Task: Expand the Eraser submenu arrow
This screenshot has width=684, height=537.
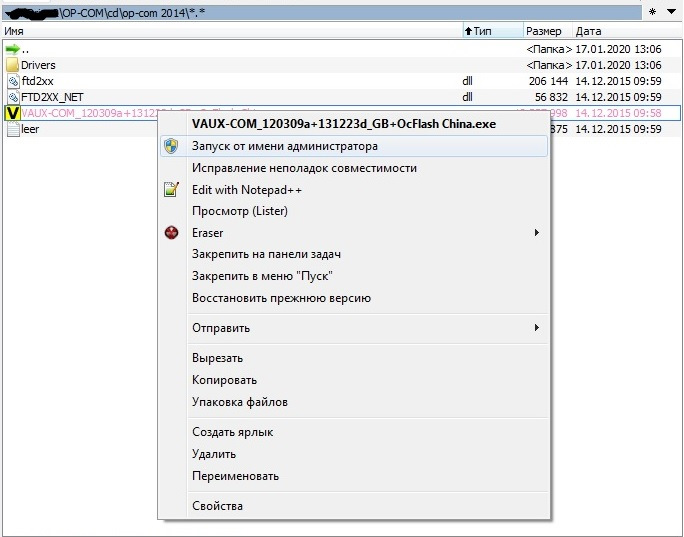Action: point(537,233)
